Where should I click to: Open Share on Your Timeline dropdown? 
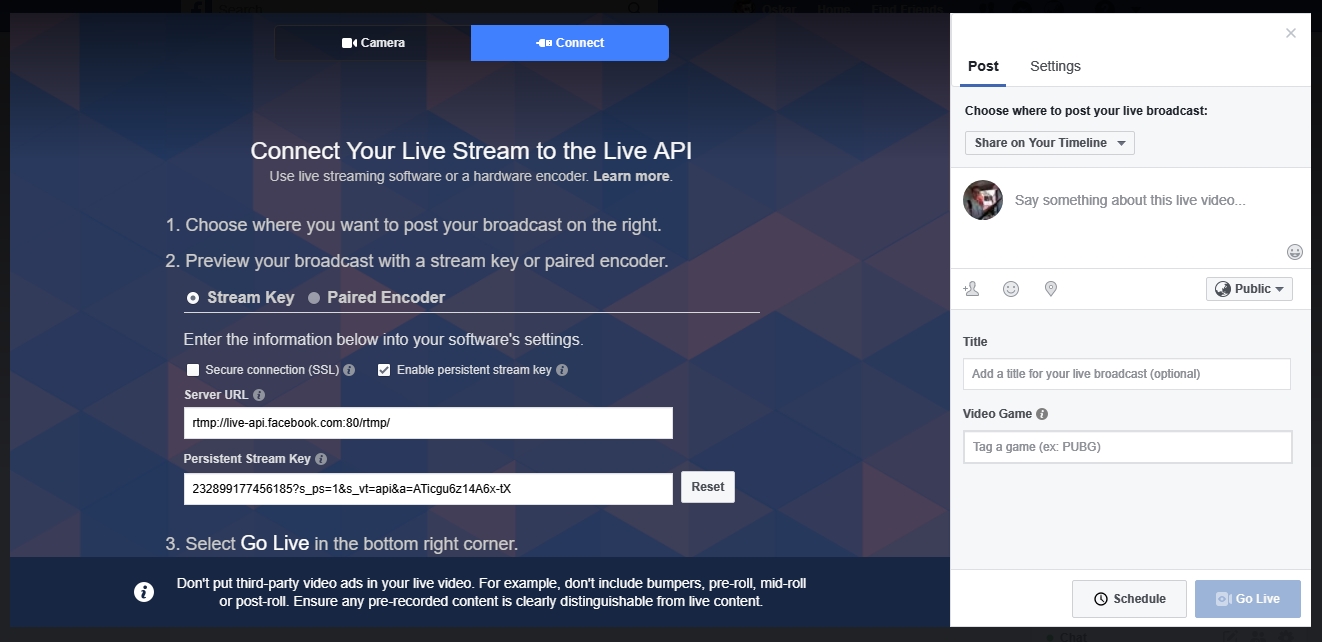coord(1049,143)
